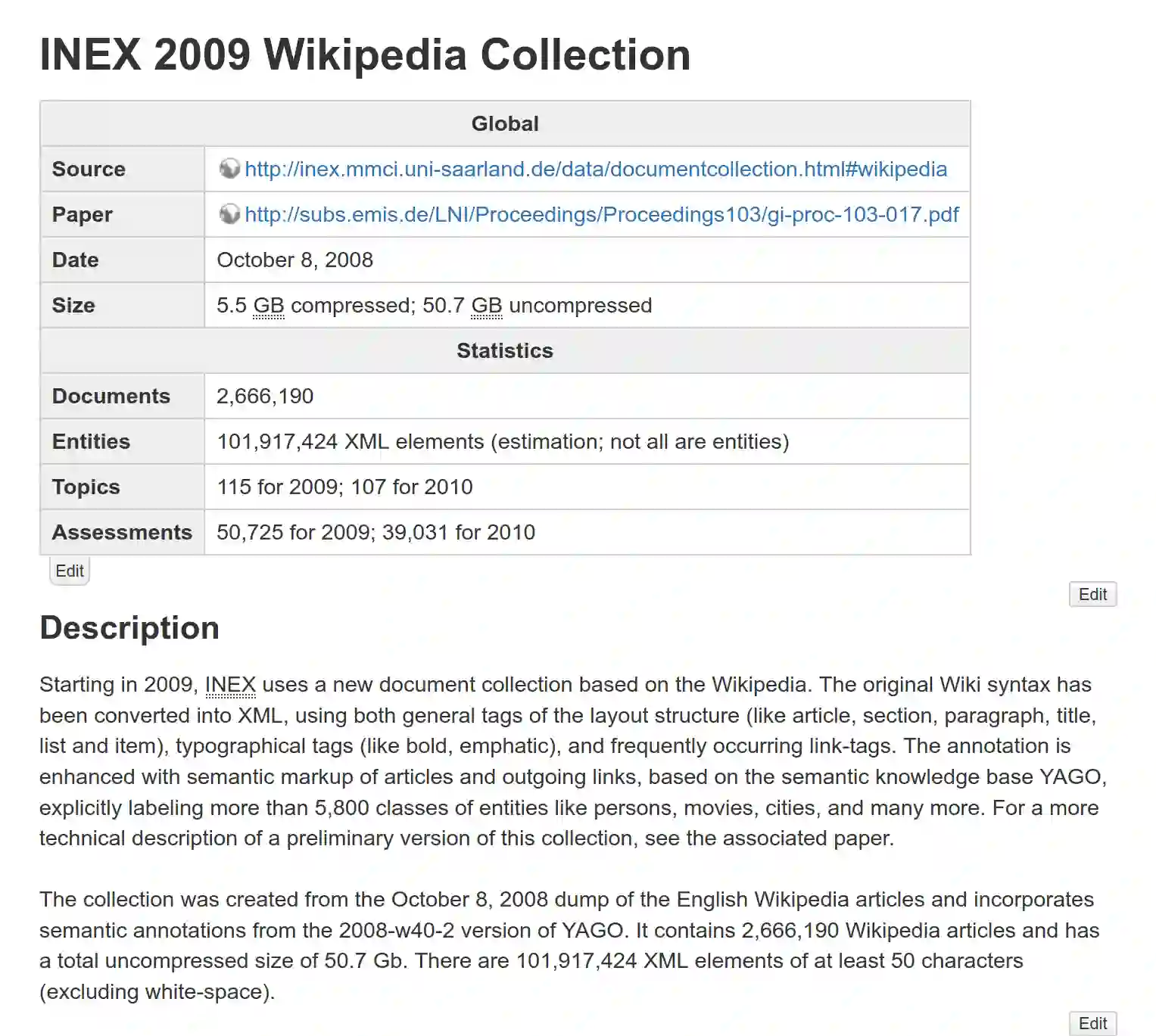The width and height of the screenshot is (1156, 1036).
Task: Click the globe icon beside the Source URL
Action: 229,169
